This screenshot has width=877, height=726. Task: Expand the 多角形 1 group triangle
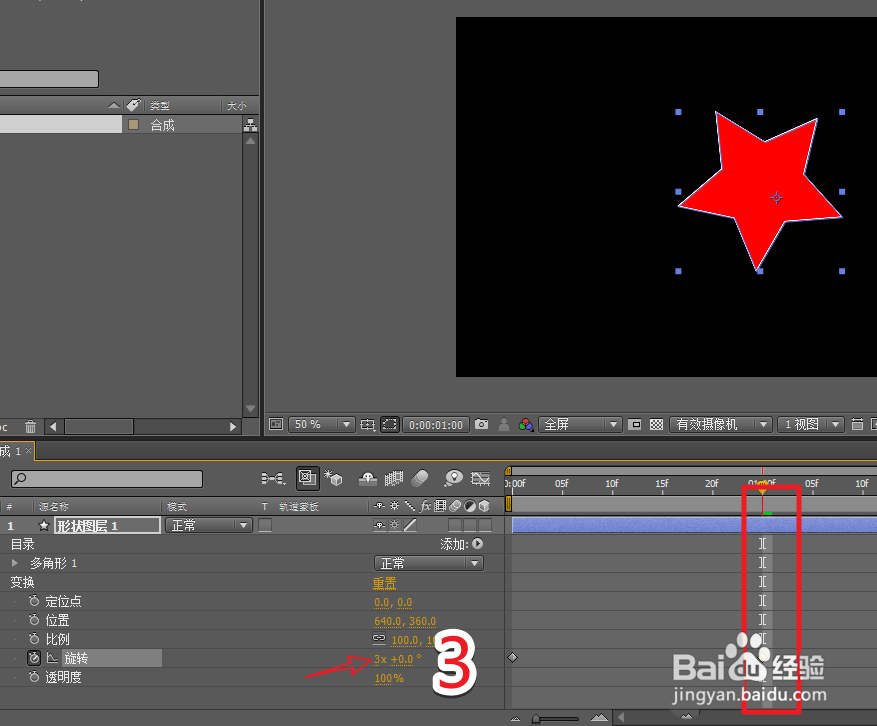click(15, 563)
